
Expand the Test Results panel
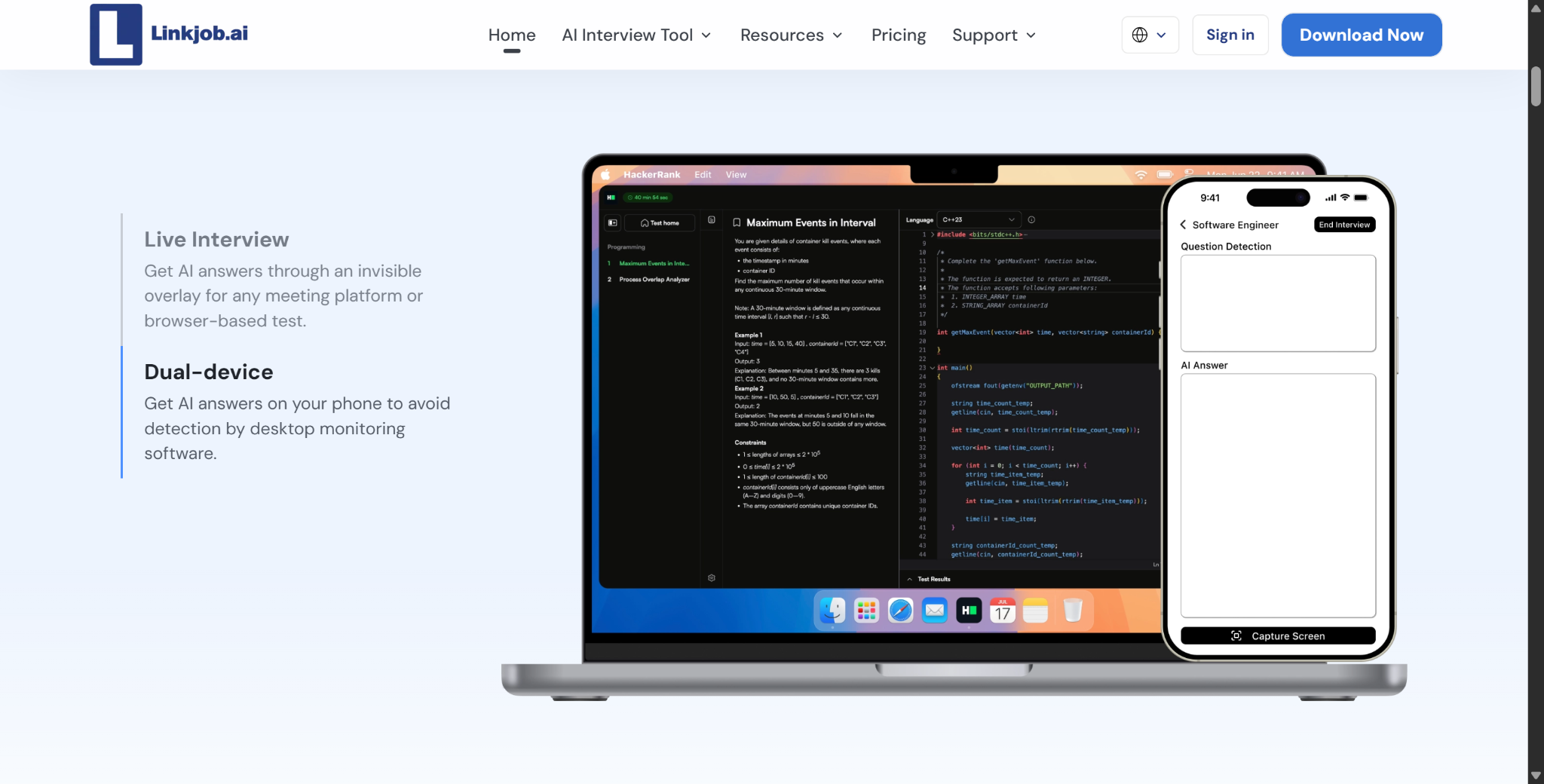[929, 579]
